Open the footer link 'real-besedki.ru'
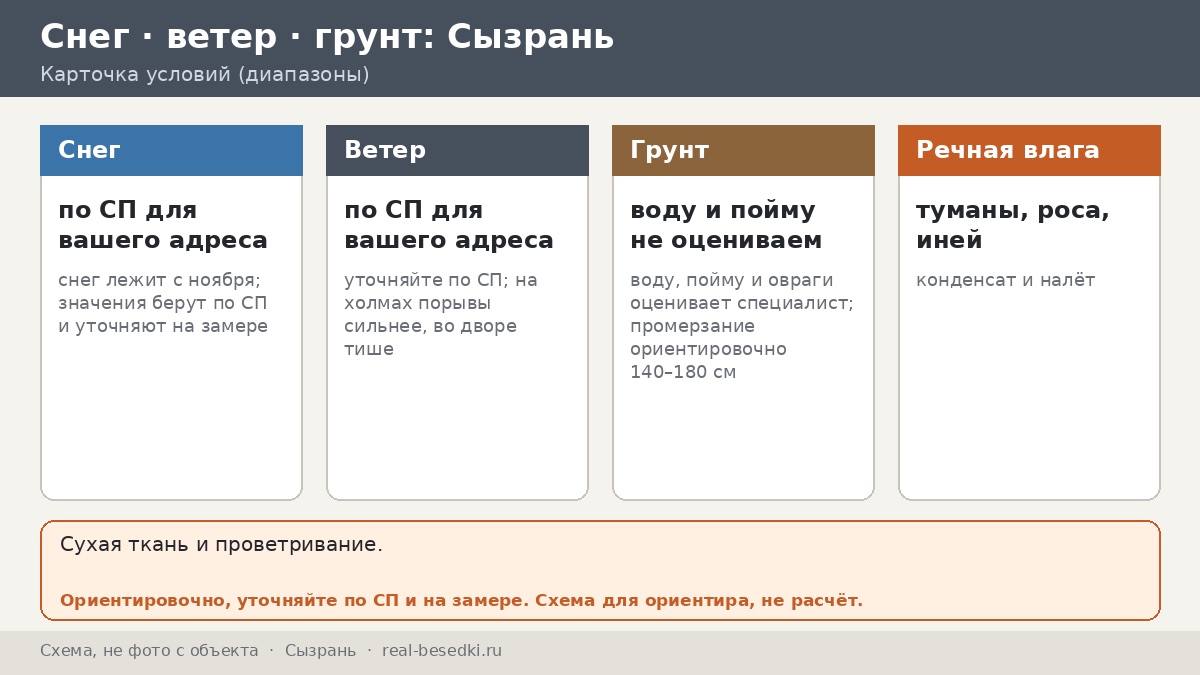1200x675 pixels. click(x=442, y=651)
